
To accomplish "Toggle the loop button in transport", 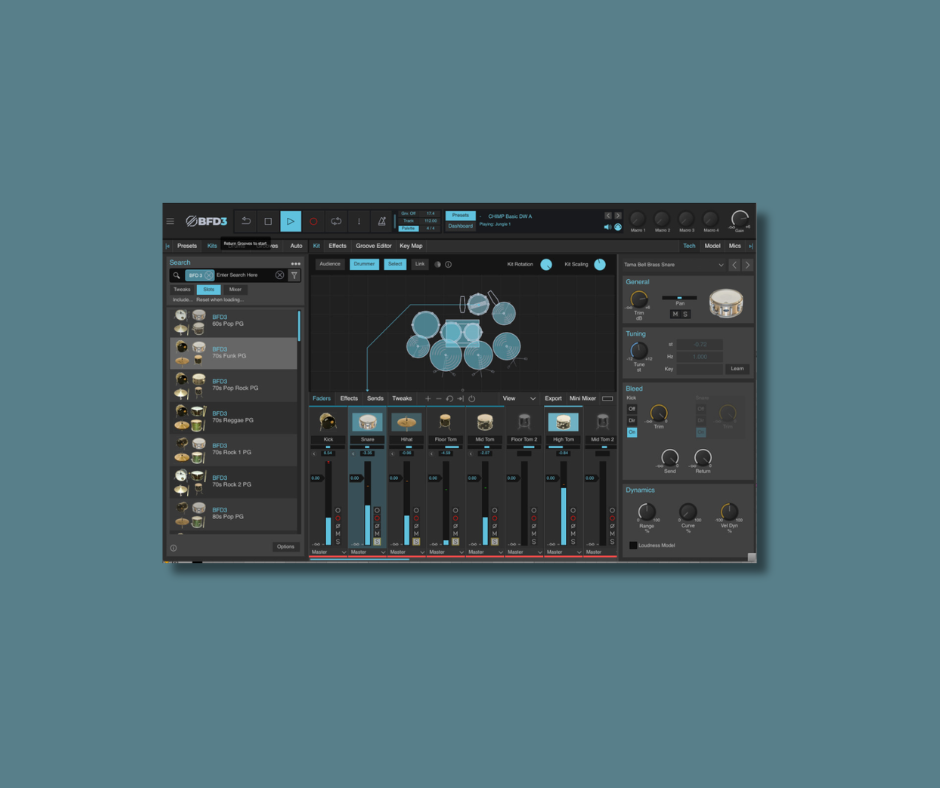I will (336, 221).
